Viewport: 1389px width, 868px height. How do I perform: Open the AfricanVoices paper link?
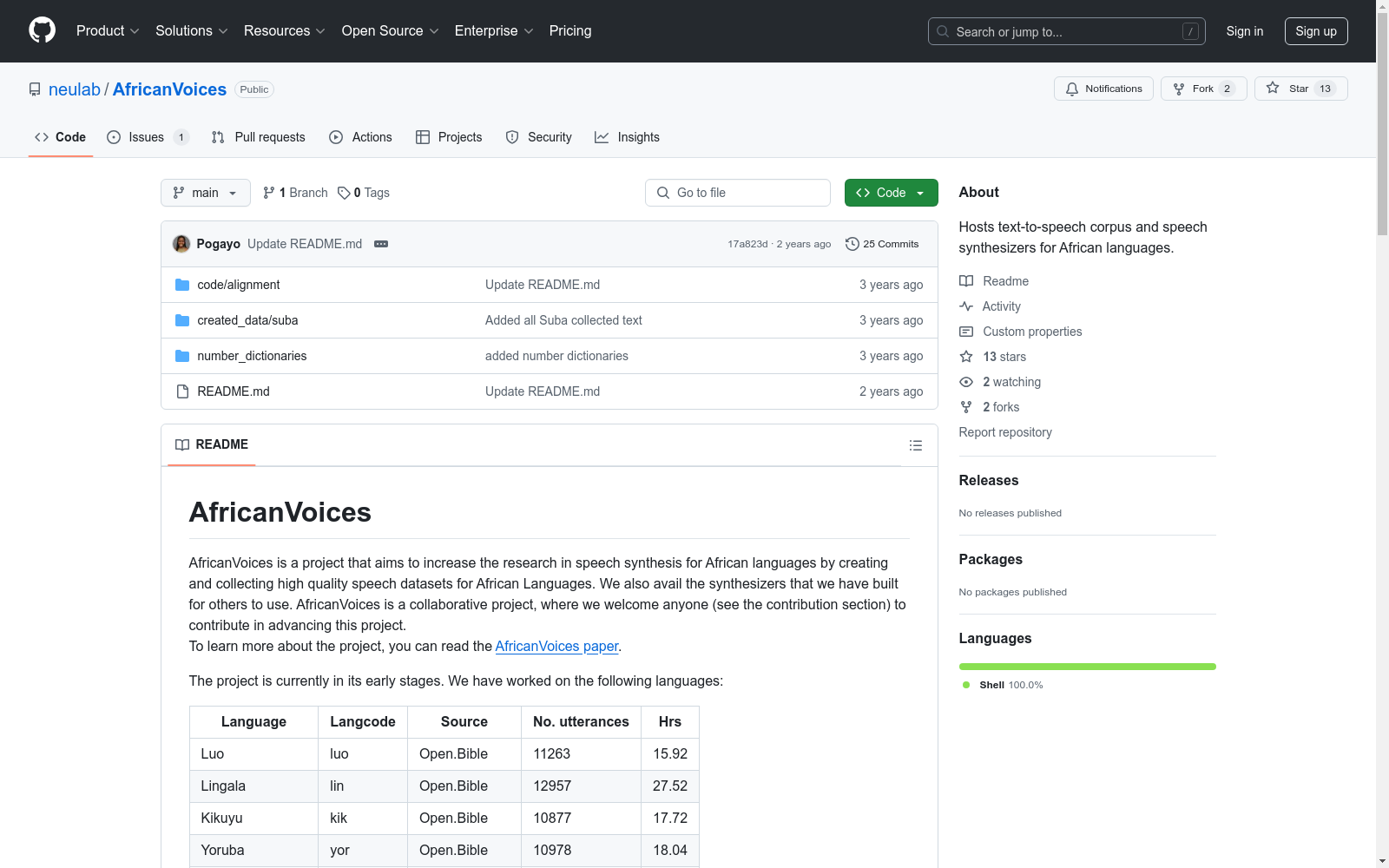[x=556, y=646]
